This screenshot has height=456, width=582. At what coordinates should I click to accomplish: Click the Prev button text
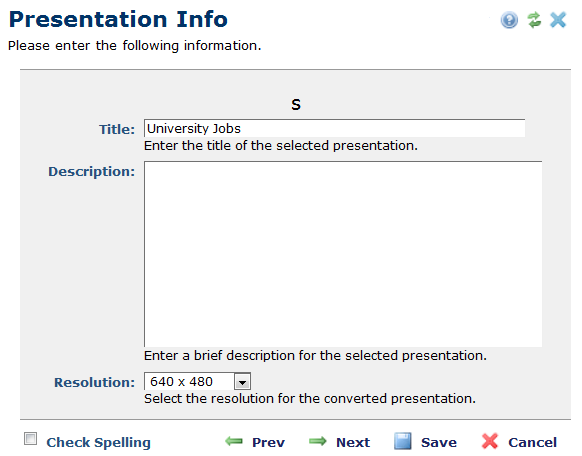tap(268, 442)
